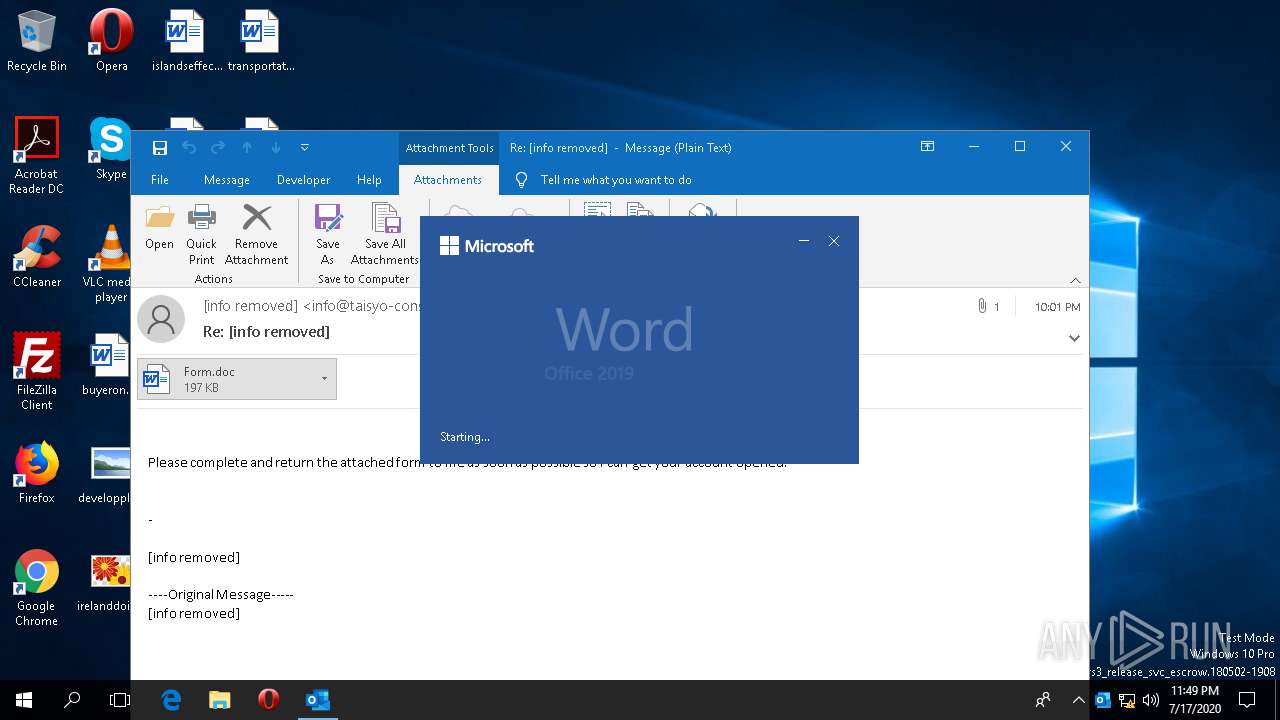
Task: Switch to the Developer ribbon tab
Action: coord(303,180)
